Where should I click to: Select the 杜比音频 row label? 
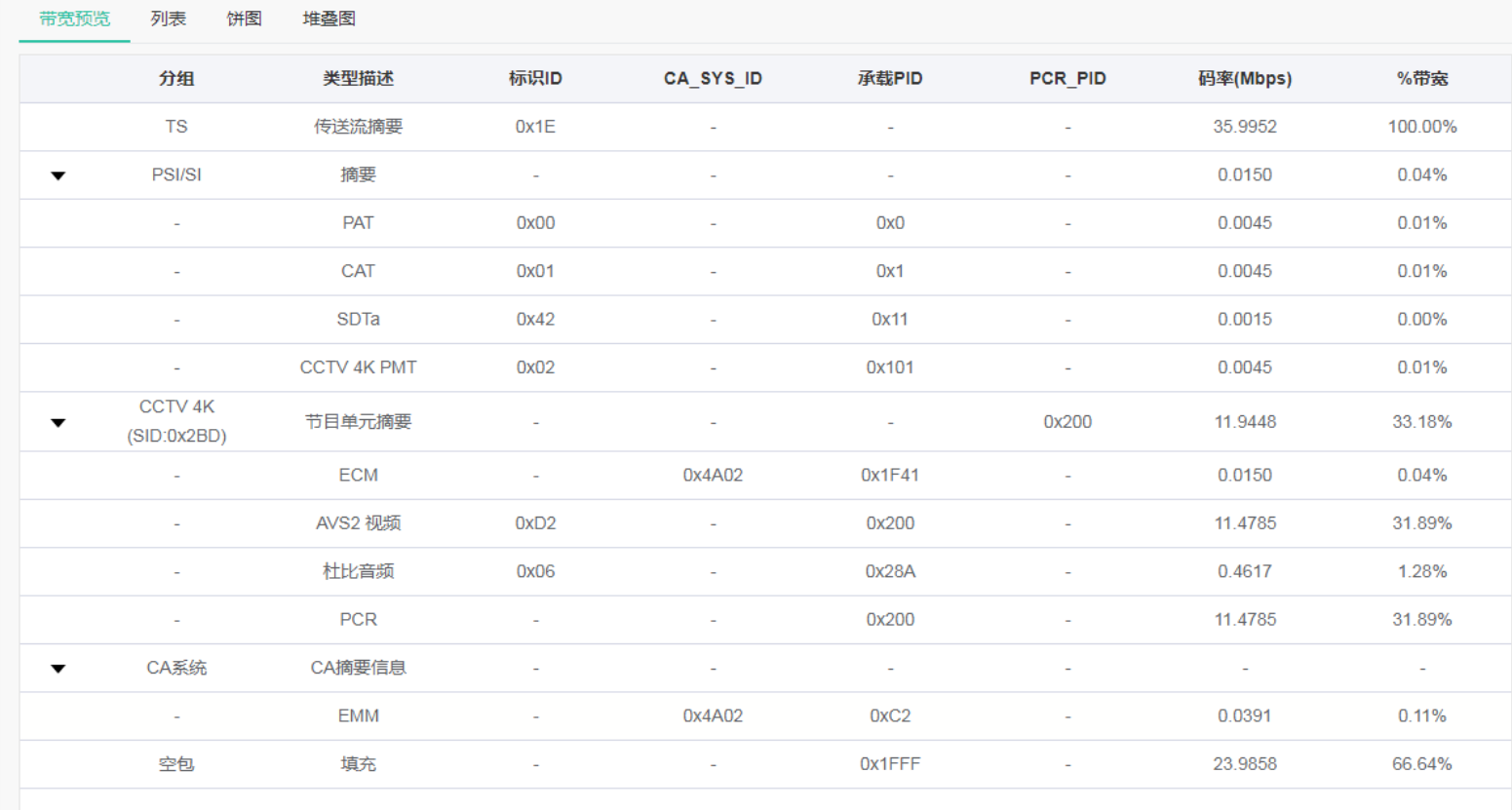(x=359, y=571)
